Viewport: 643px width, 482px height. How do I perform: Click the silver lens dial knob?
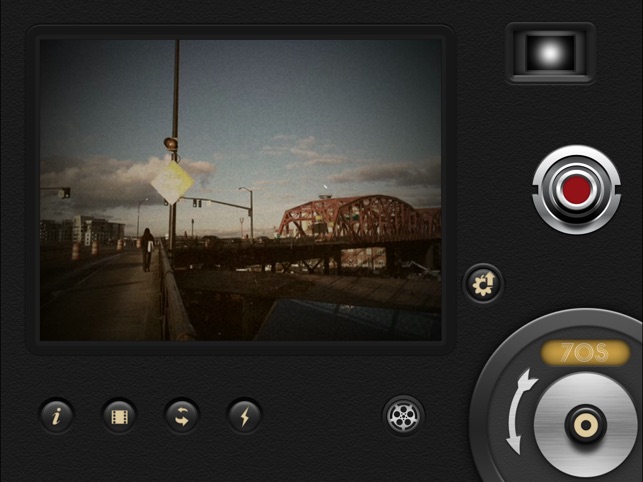[586, 425]
